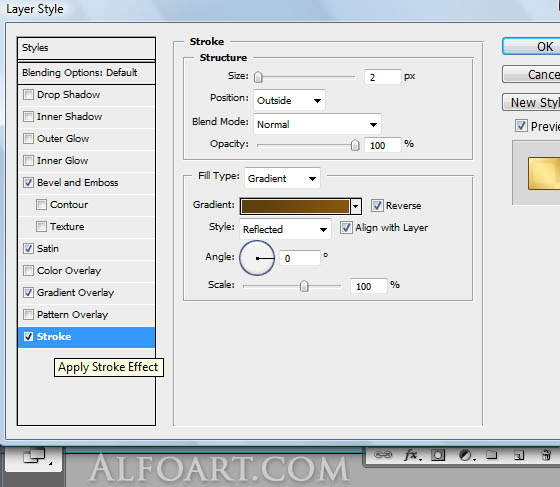
Task: Add a layer mask with the mask icon
Action: [x=438, y=455]
